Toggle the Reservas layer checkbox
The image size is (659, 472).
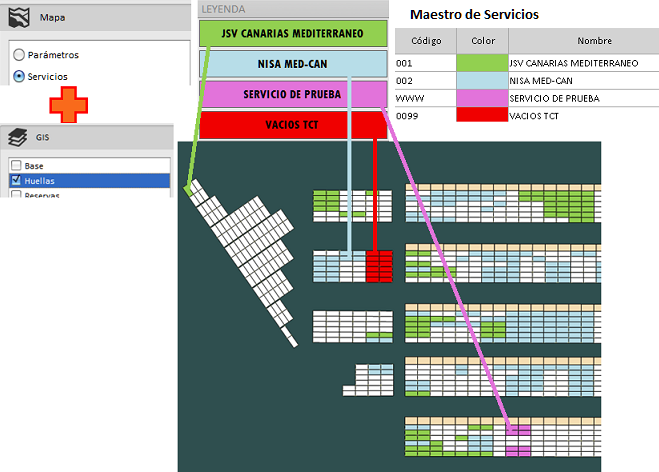coord(16,195)
